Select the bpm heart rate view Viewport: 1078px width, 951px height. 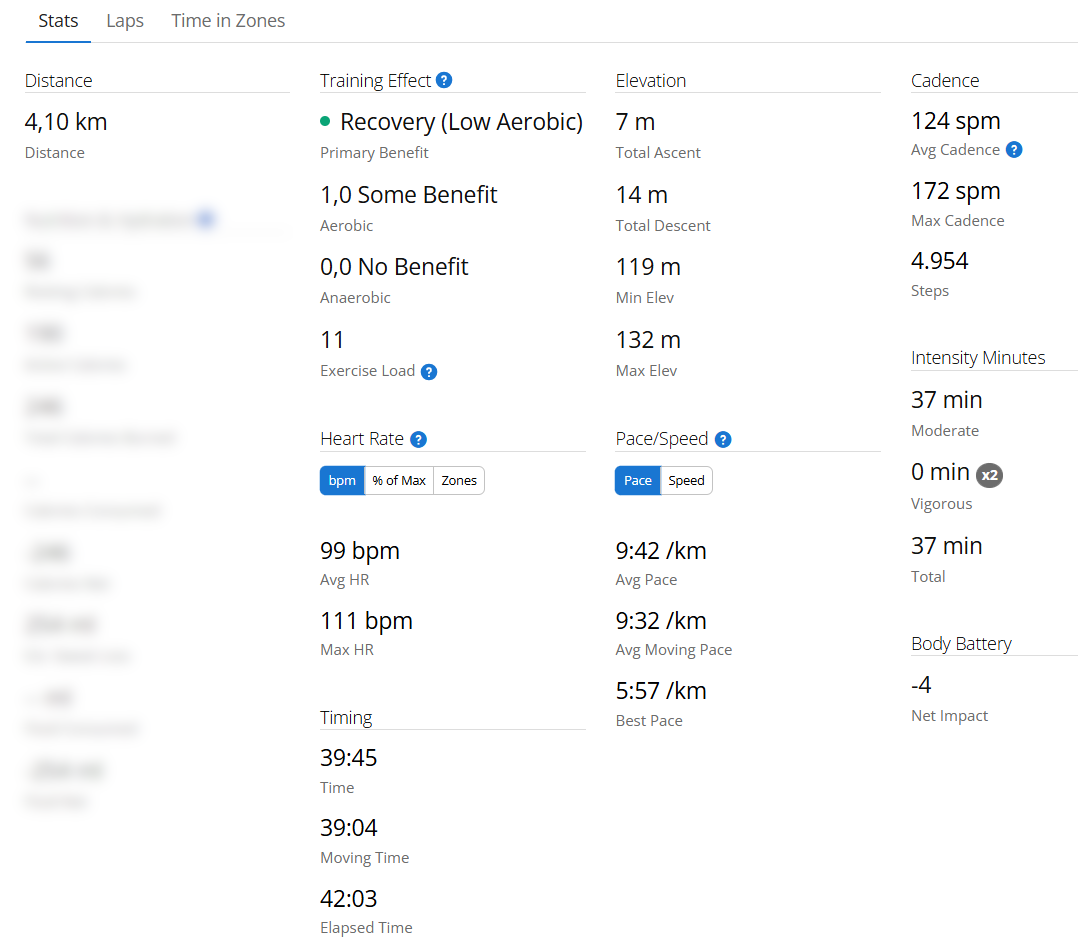pyautogui.click(x=342, y=481)
